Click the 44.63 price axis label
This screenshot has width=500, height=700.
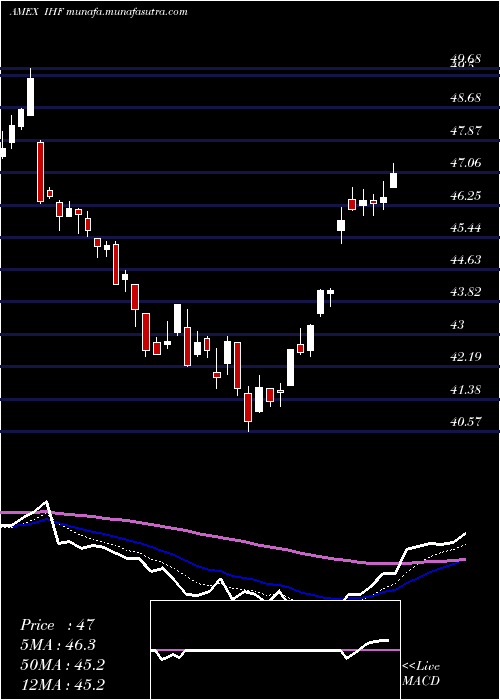(466, 260)
